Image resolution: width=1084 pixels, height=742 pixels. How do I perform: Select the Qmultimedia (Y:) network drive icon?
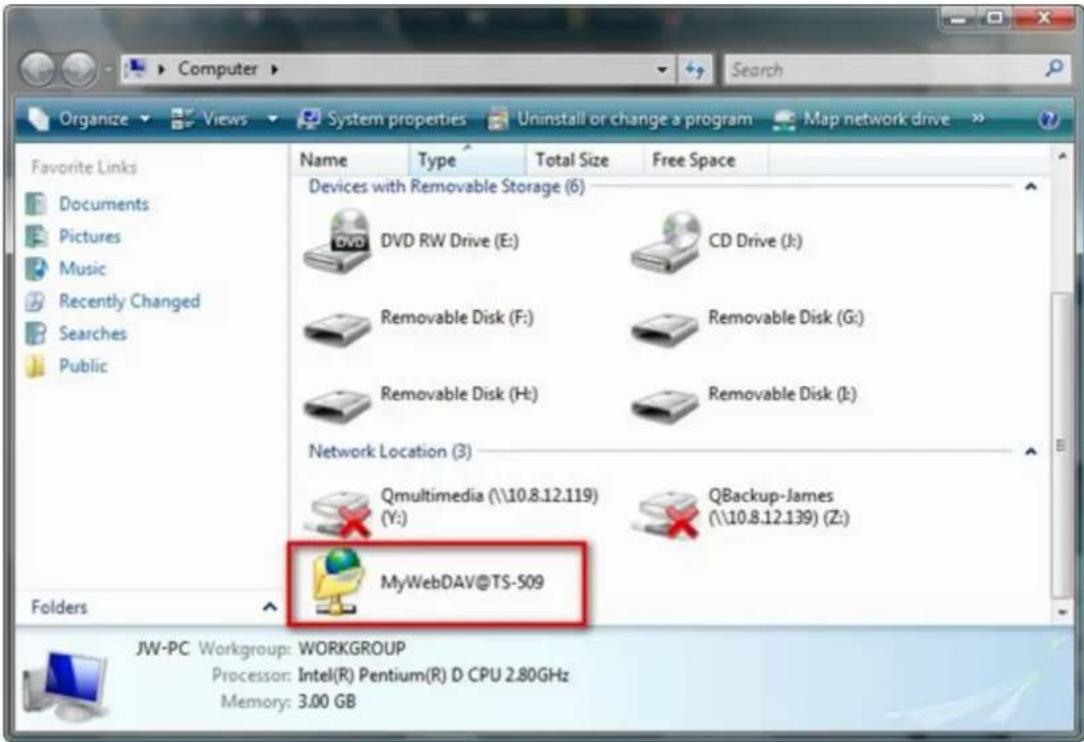340,512
